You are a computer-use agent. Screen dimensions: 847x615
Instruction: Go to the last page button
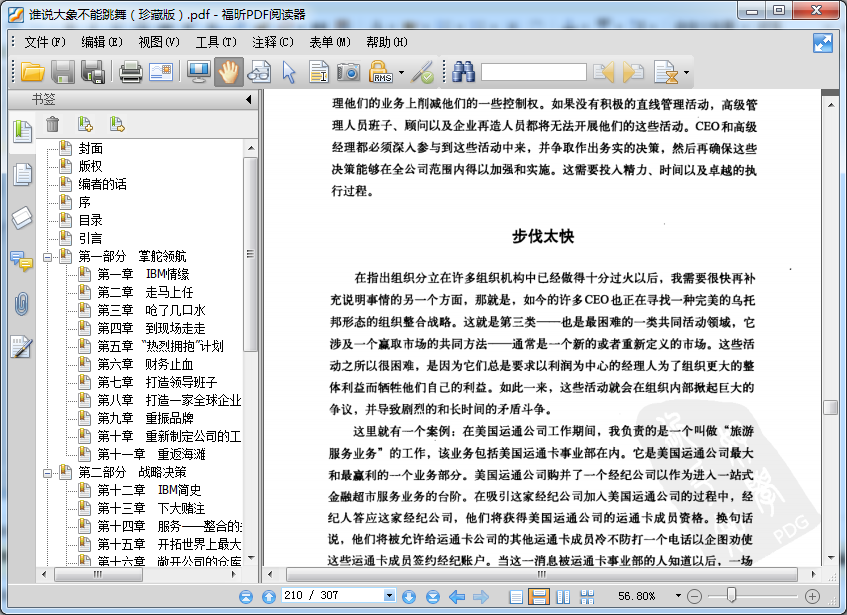pyautogui.click(x=433, y=597)
